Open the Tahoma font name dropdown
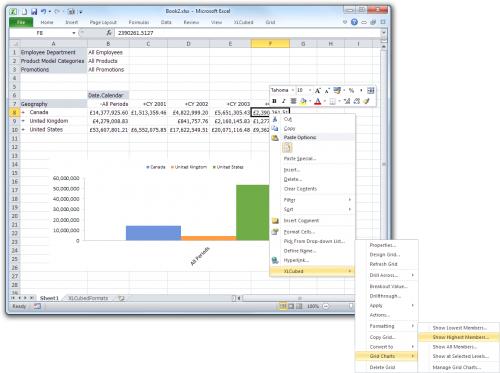 293,90
